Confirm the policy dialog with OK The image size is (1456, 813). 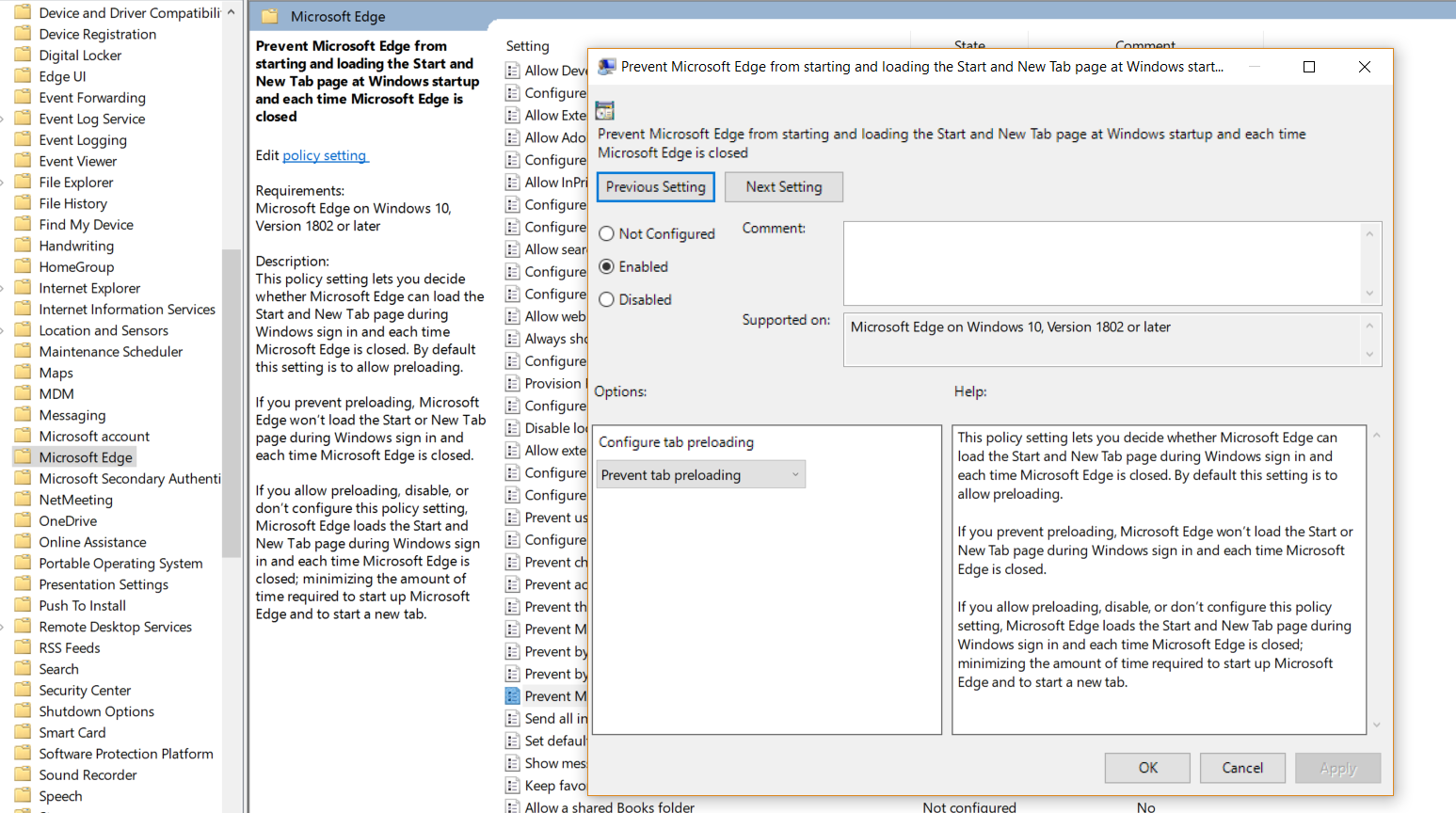(x=1148, y=768)
